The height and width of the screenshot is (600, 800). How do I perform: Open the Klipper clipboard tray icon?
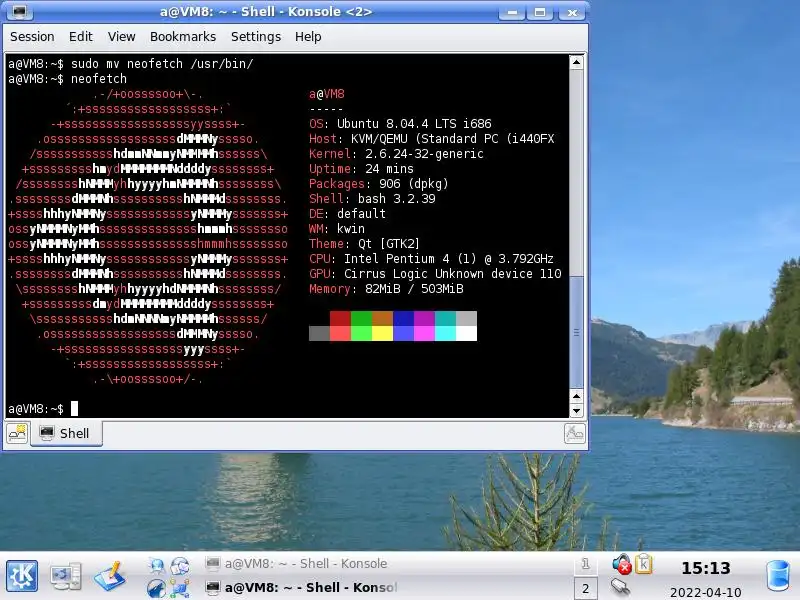click(643, 564)
